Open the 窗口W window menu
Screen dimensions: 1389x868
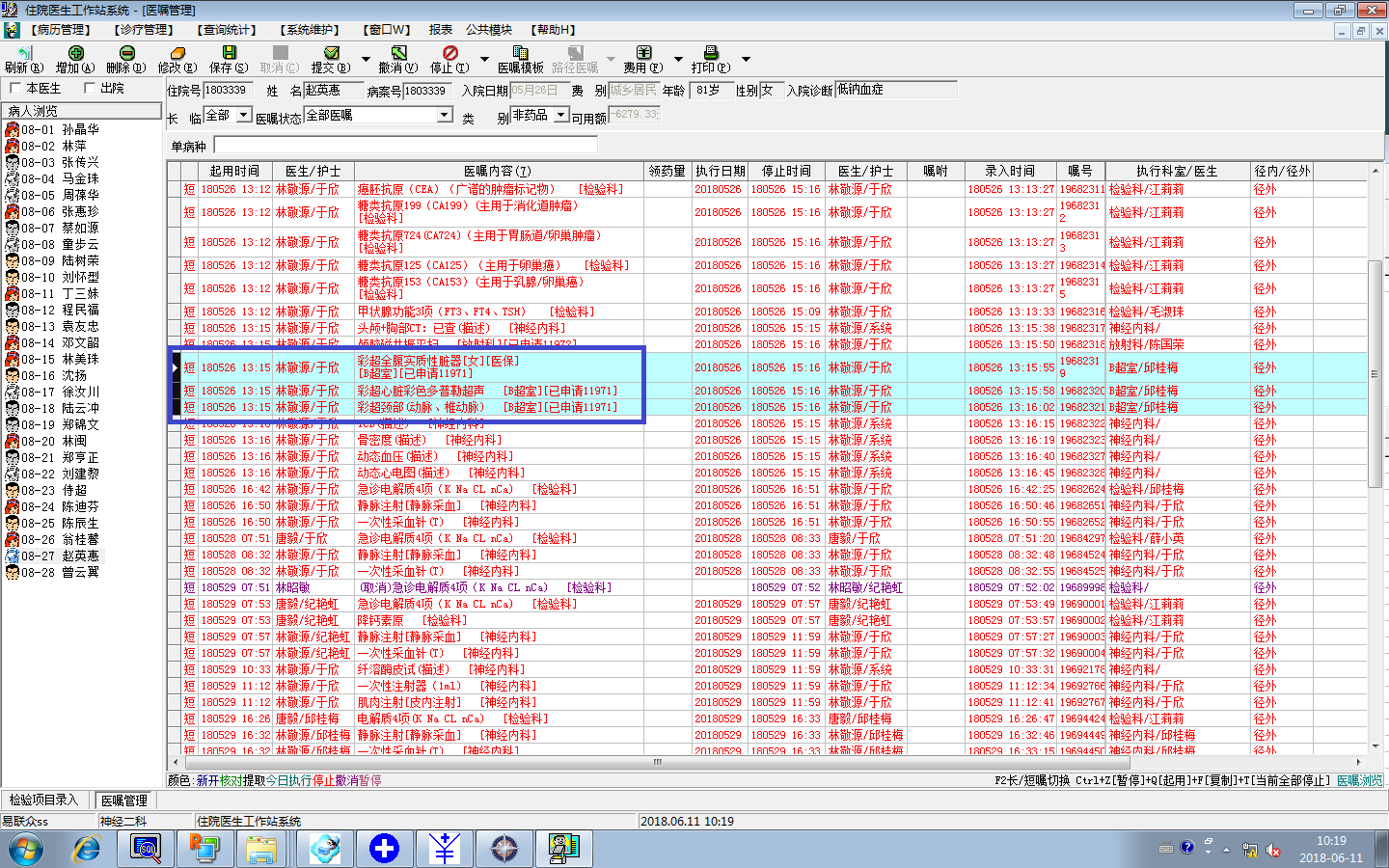click(387, 30)
